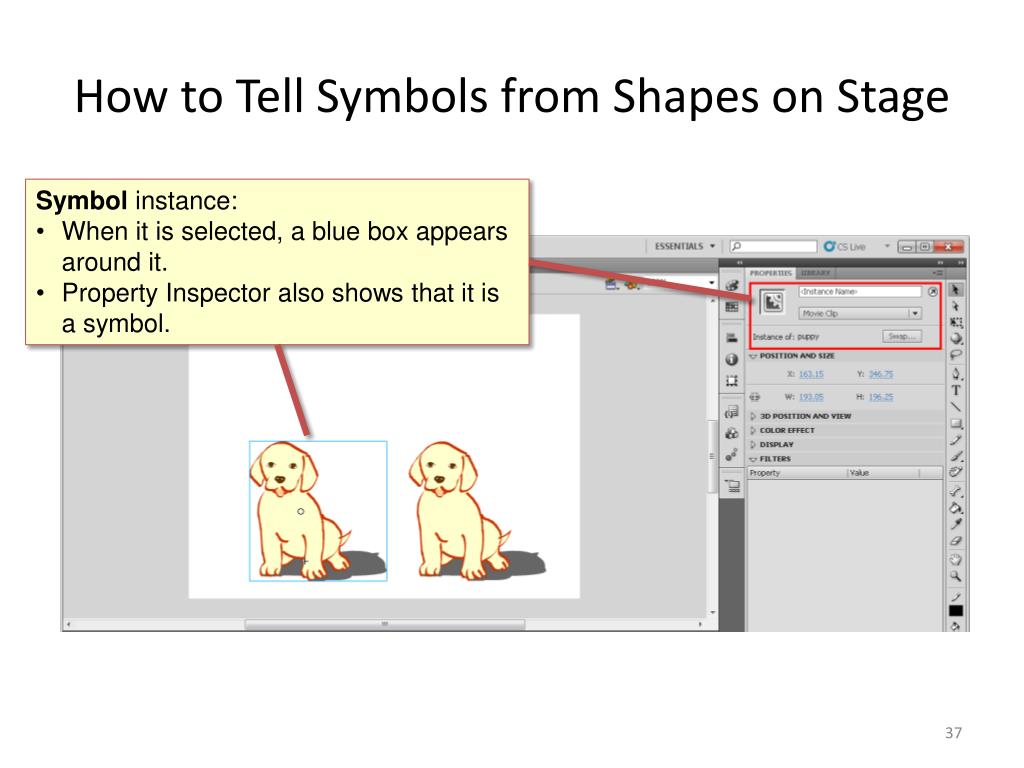
Task: Open the Transform panel icon in dock
Action: 732,381
